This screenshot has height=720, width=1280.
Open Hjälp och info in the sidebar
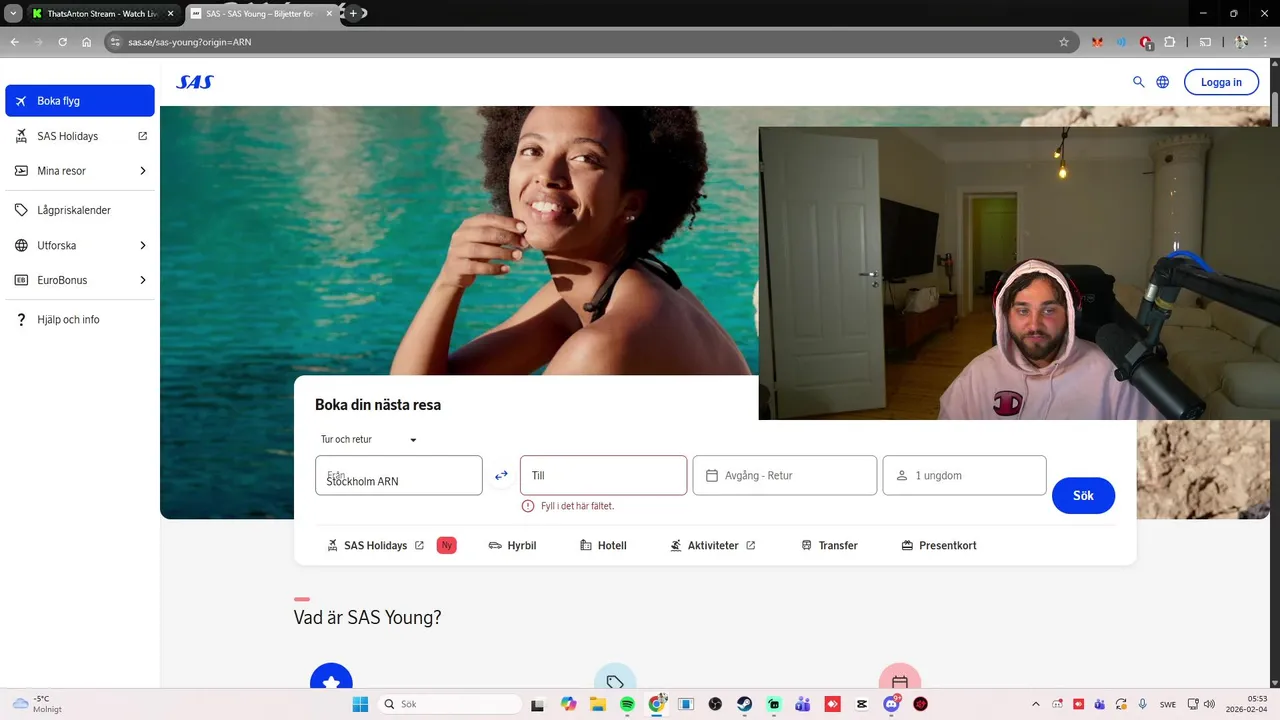(80, 319)
